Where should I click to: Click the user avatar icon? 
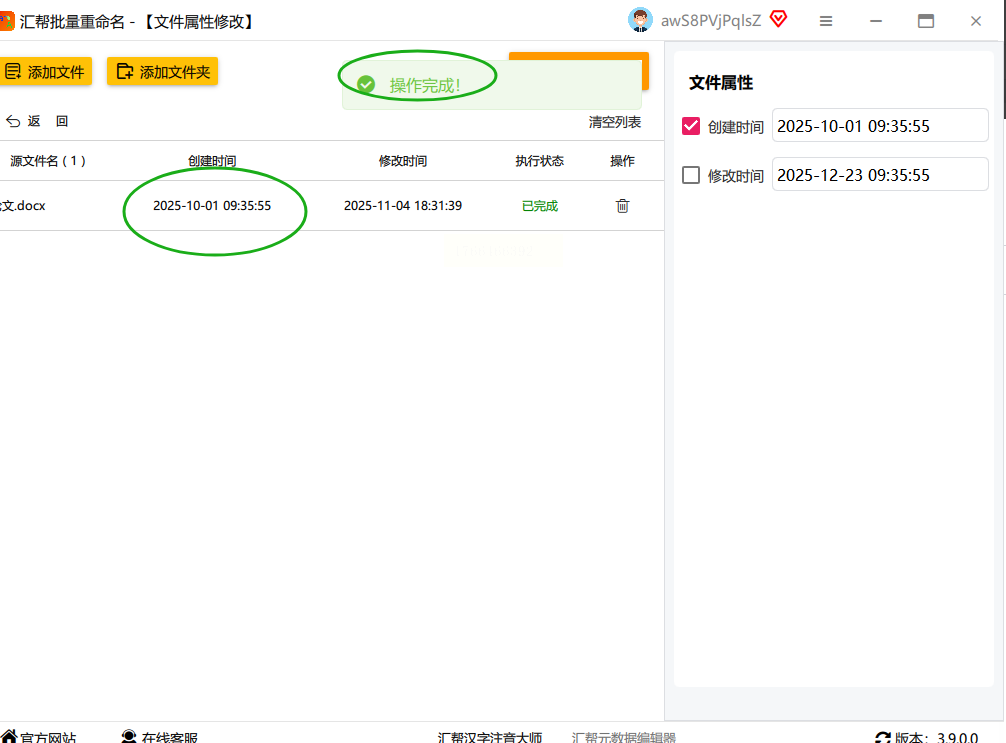pyautogui.click(x=640, y=20)
